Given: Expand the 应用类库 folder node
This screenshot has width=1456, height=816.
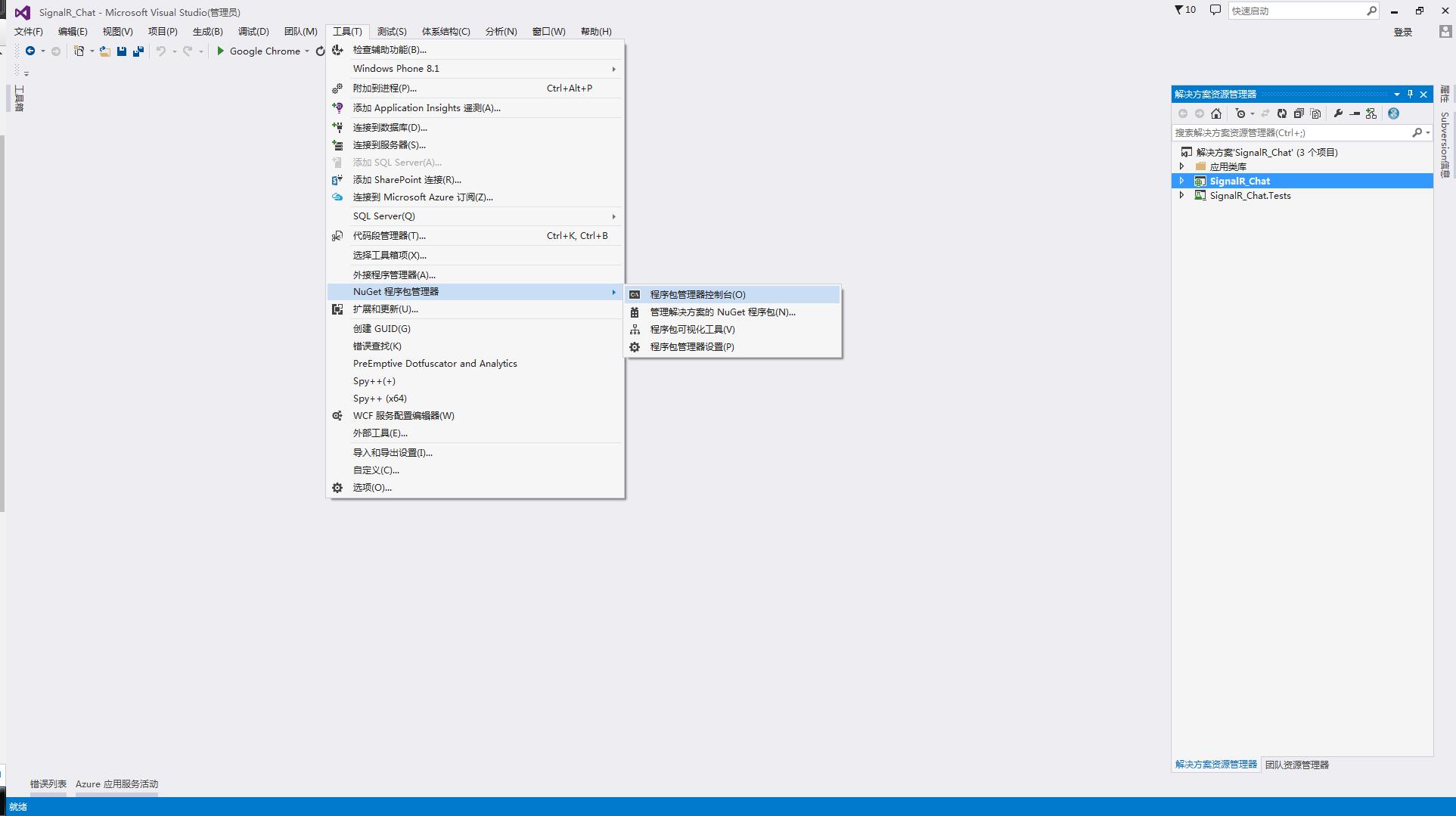Looking at the screenshot, I should tap(1182, 166).
